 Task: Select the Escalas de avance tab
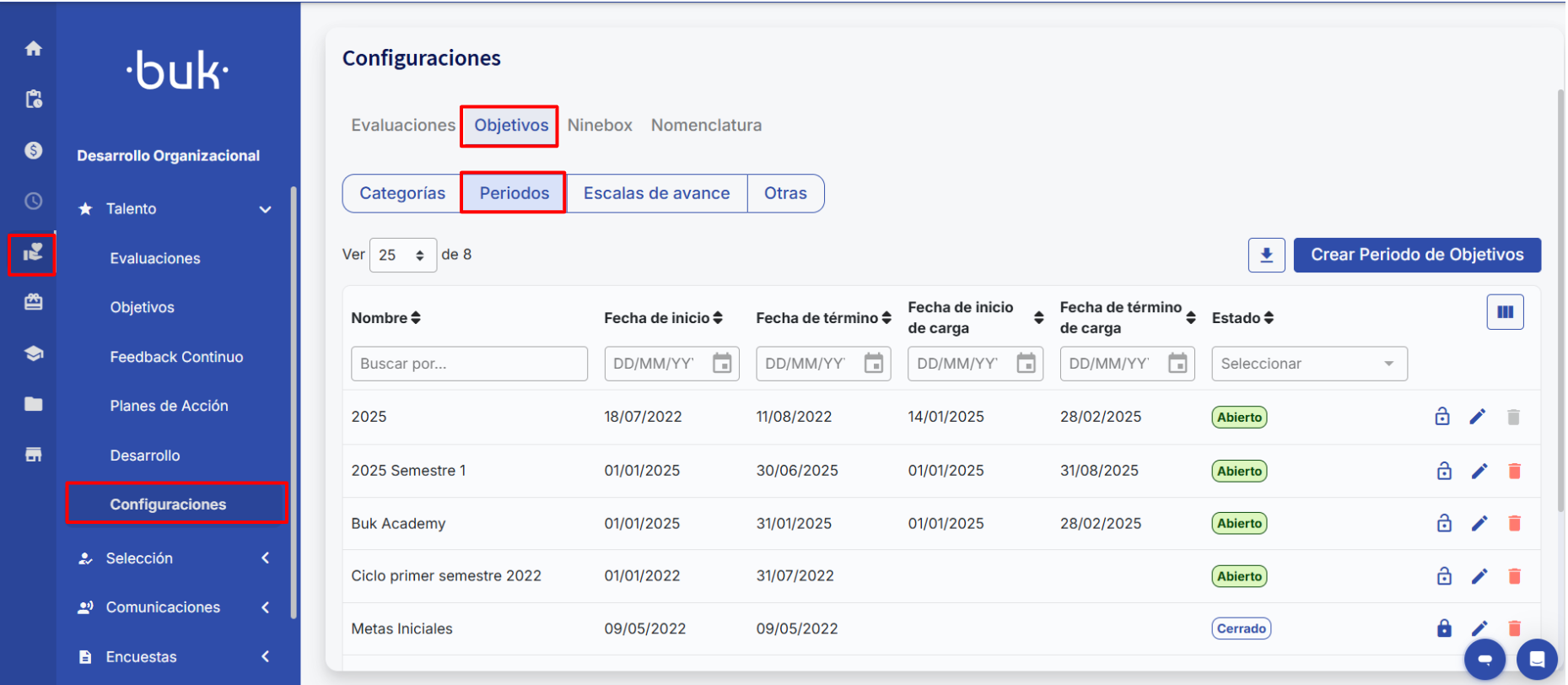[x=656, y=193]
